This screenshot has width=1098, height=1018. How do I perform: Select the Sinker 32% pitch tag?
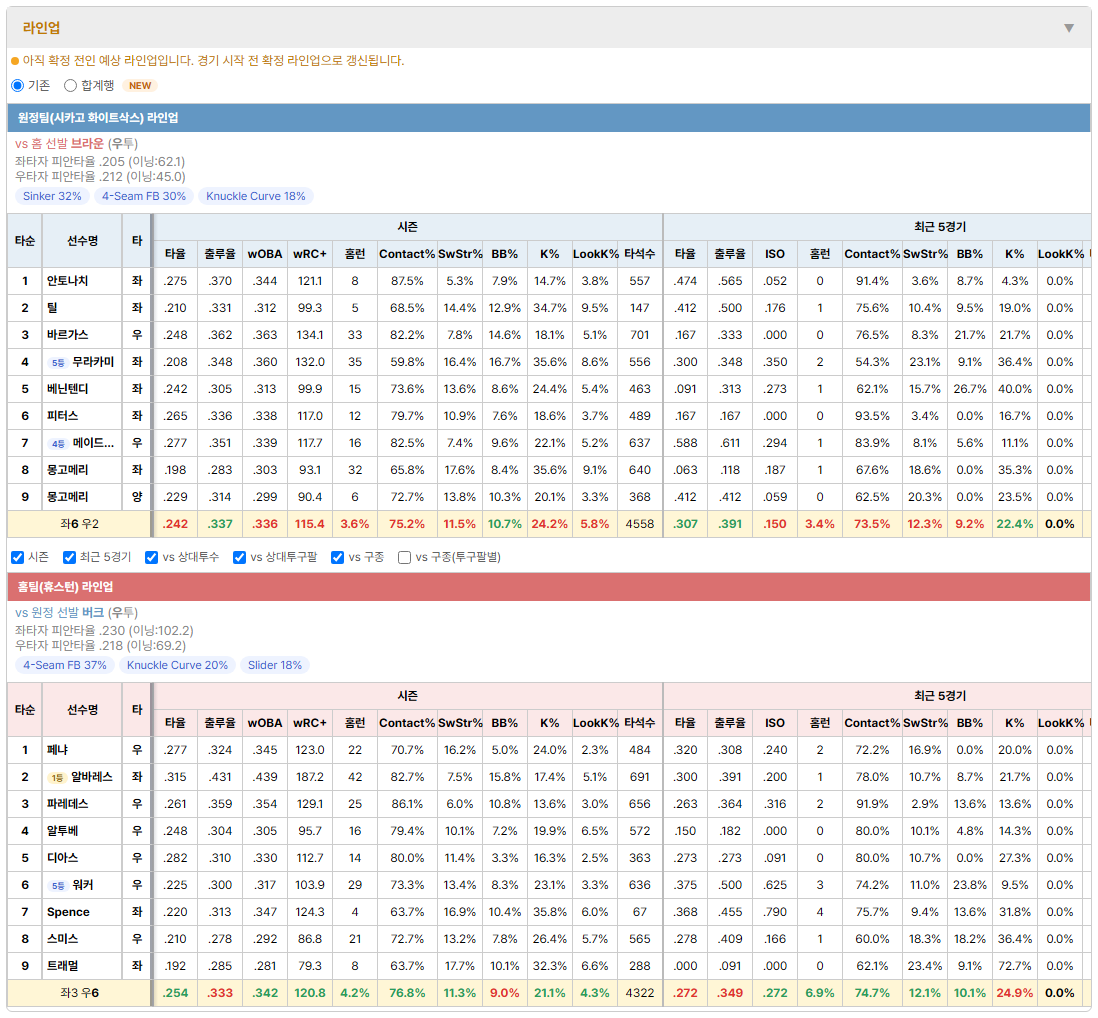(53, 196)
